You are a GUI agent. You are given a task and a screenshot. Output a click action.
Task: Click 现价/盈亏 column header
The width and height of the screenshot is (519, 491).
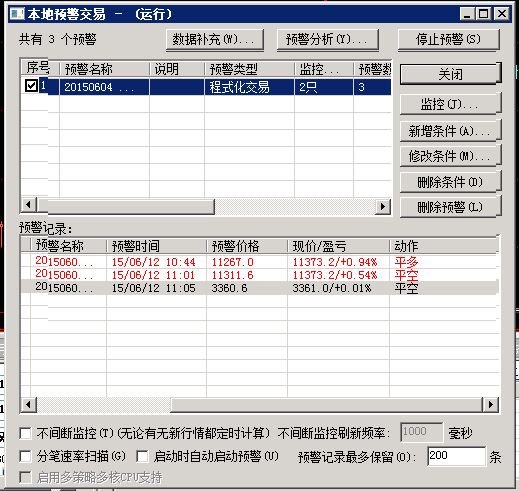(338, 246)
